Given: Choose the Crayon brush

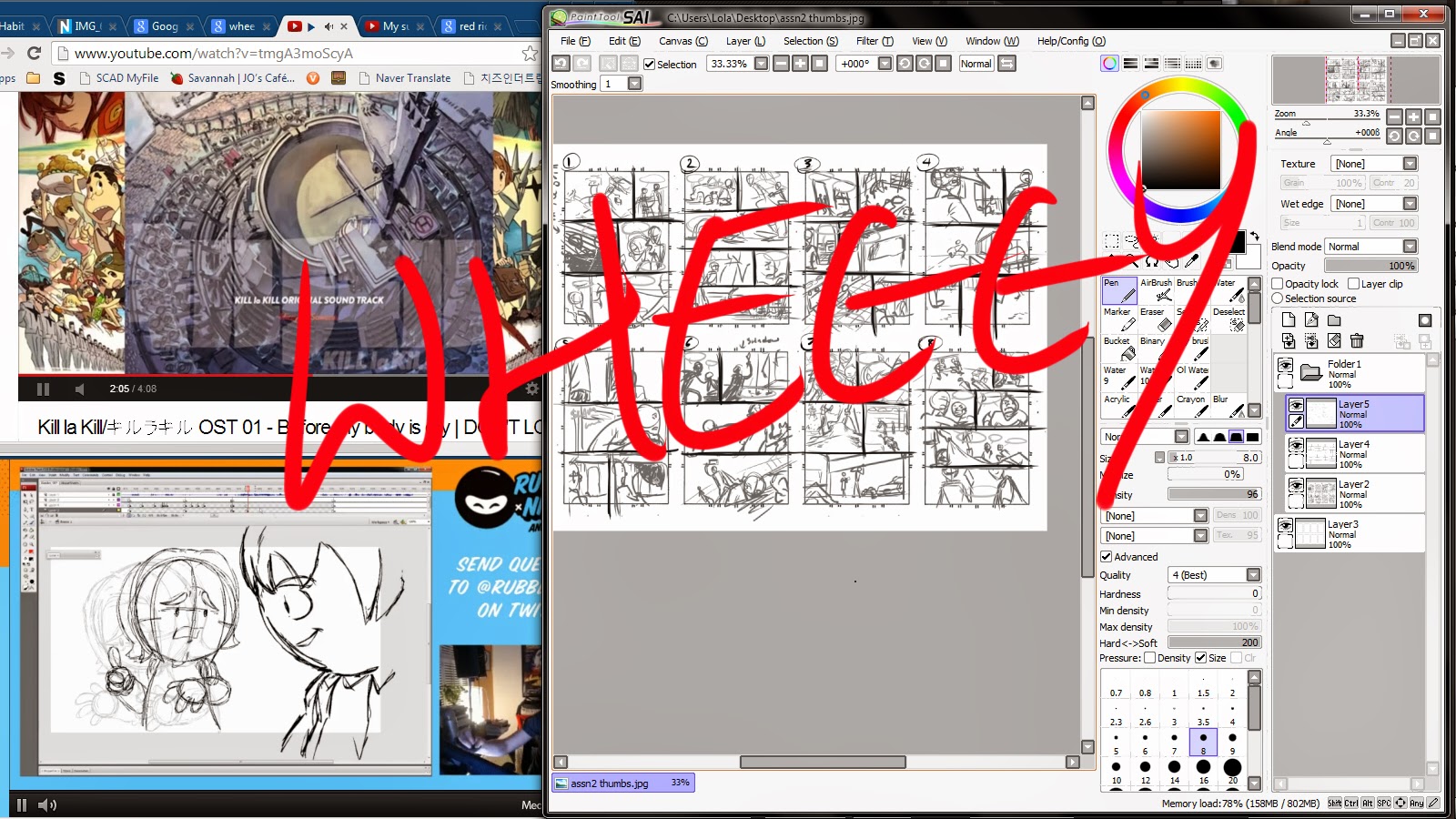Looking at the screenshot, I should pyautogui.click(x=1192, y=405).
